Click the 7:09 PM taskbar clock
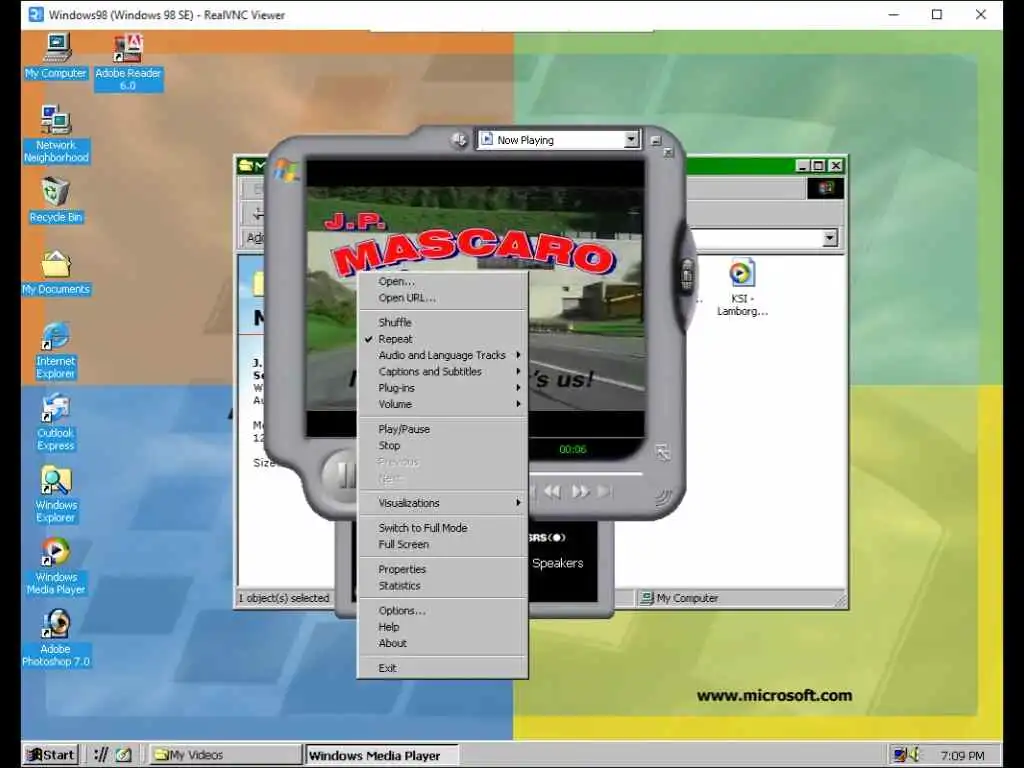 [963, 756]
